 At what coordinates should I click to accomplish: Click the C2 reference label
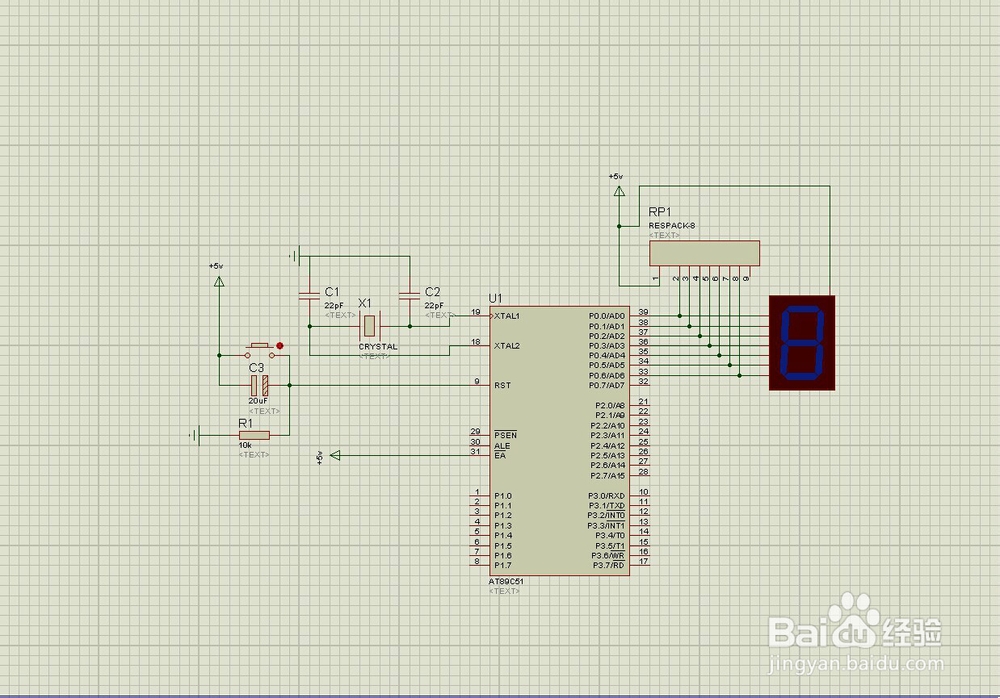(432, 292)
